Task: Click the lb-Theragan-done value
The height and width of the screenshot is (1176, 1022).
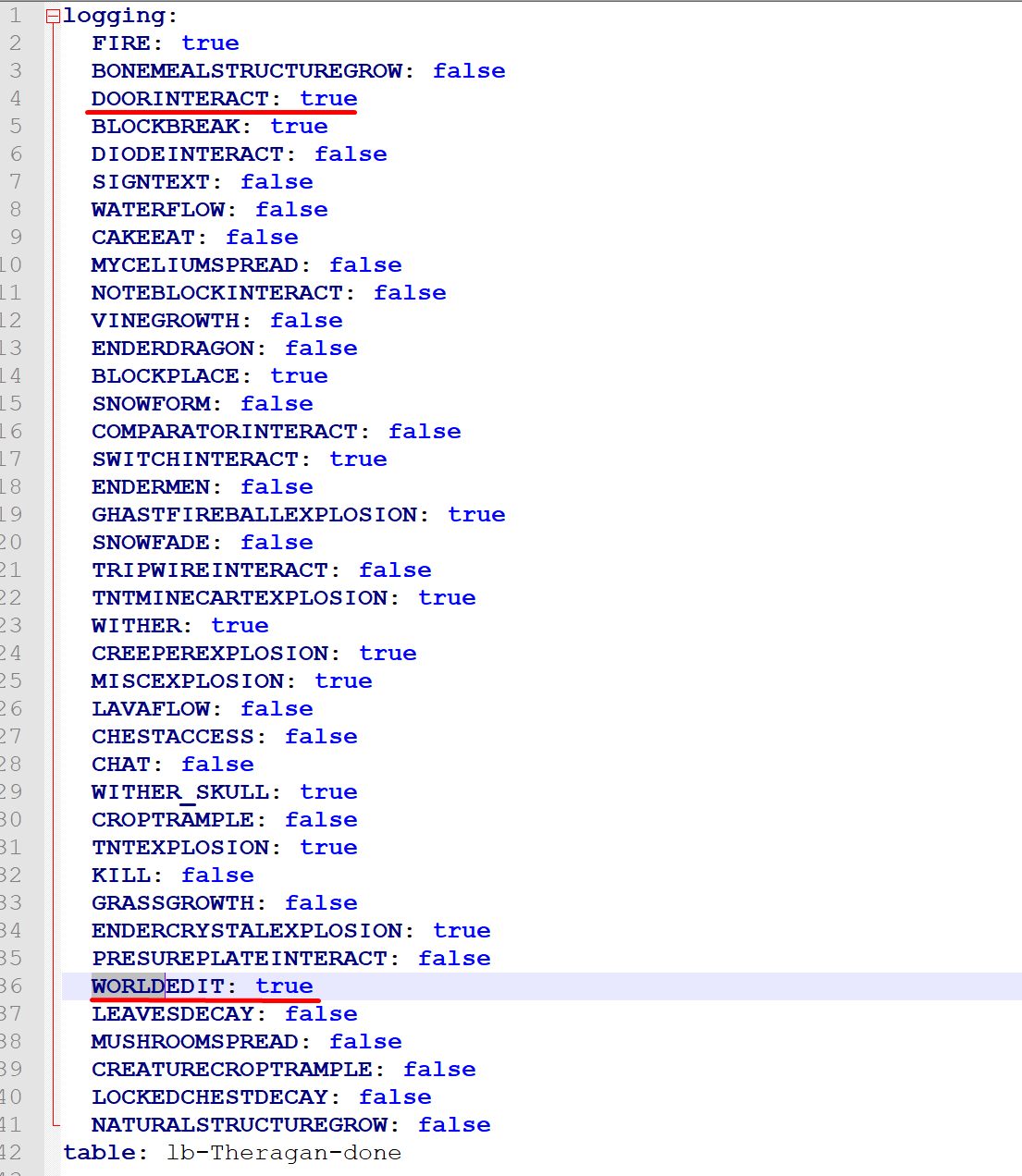Action: pos(283,1152)
